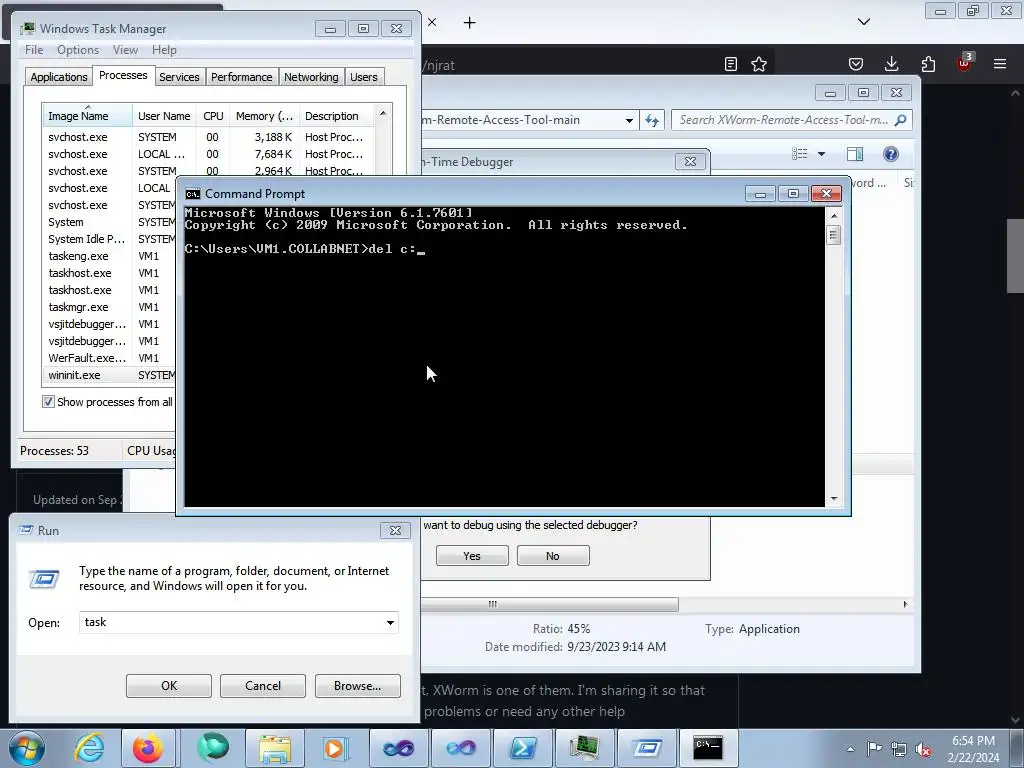Image resolution: width=1024 pixels, height=768 pixels.
Task: Open Task Manager File menu
Action: coord(34,50)
